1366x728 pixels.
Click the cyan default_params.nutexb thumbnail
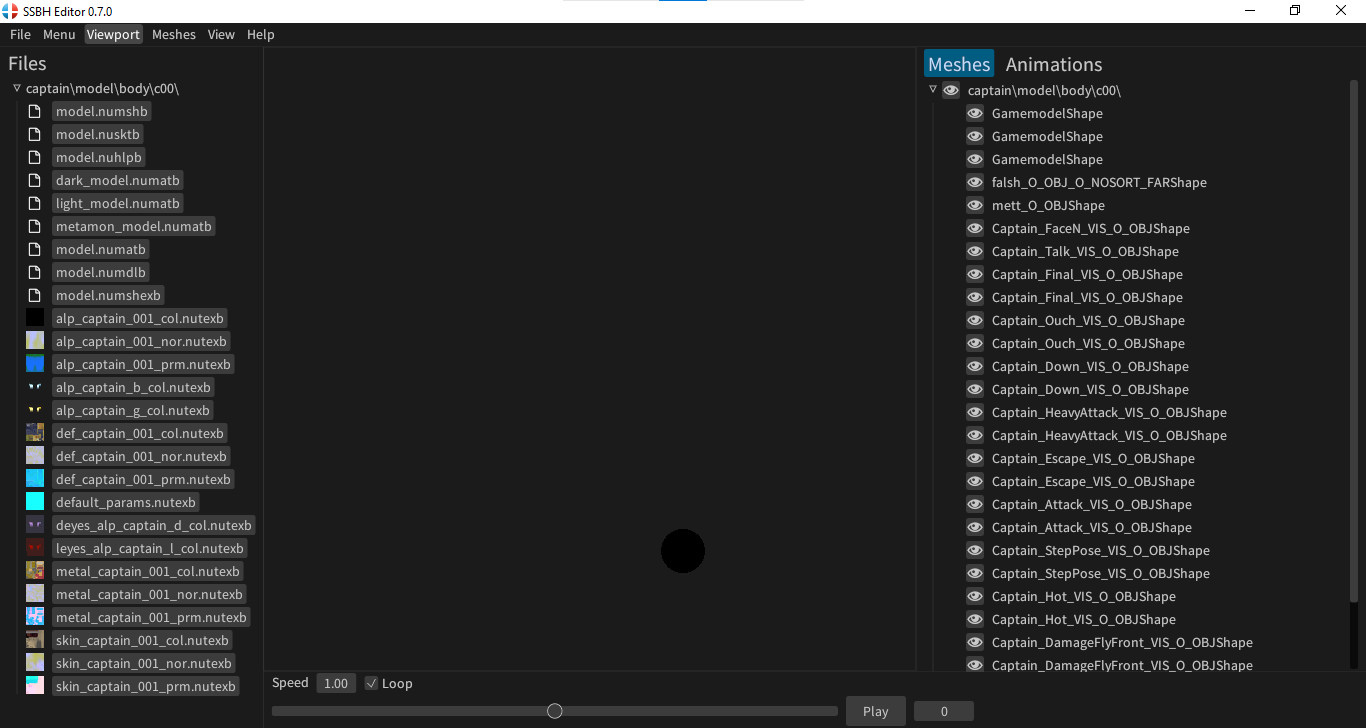pyautogui.click(x=35, y=502)
